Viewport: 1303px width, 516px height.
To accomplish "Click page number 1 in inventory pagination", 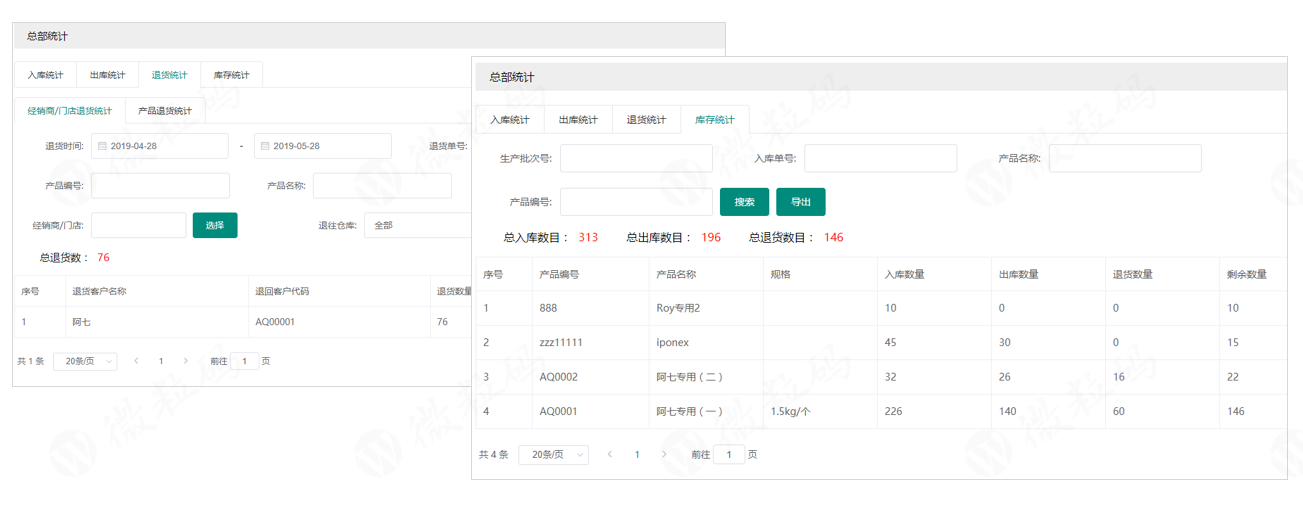I will (x=637, y=455).
